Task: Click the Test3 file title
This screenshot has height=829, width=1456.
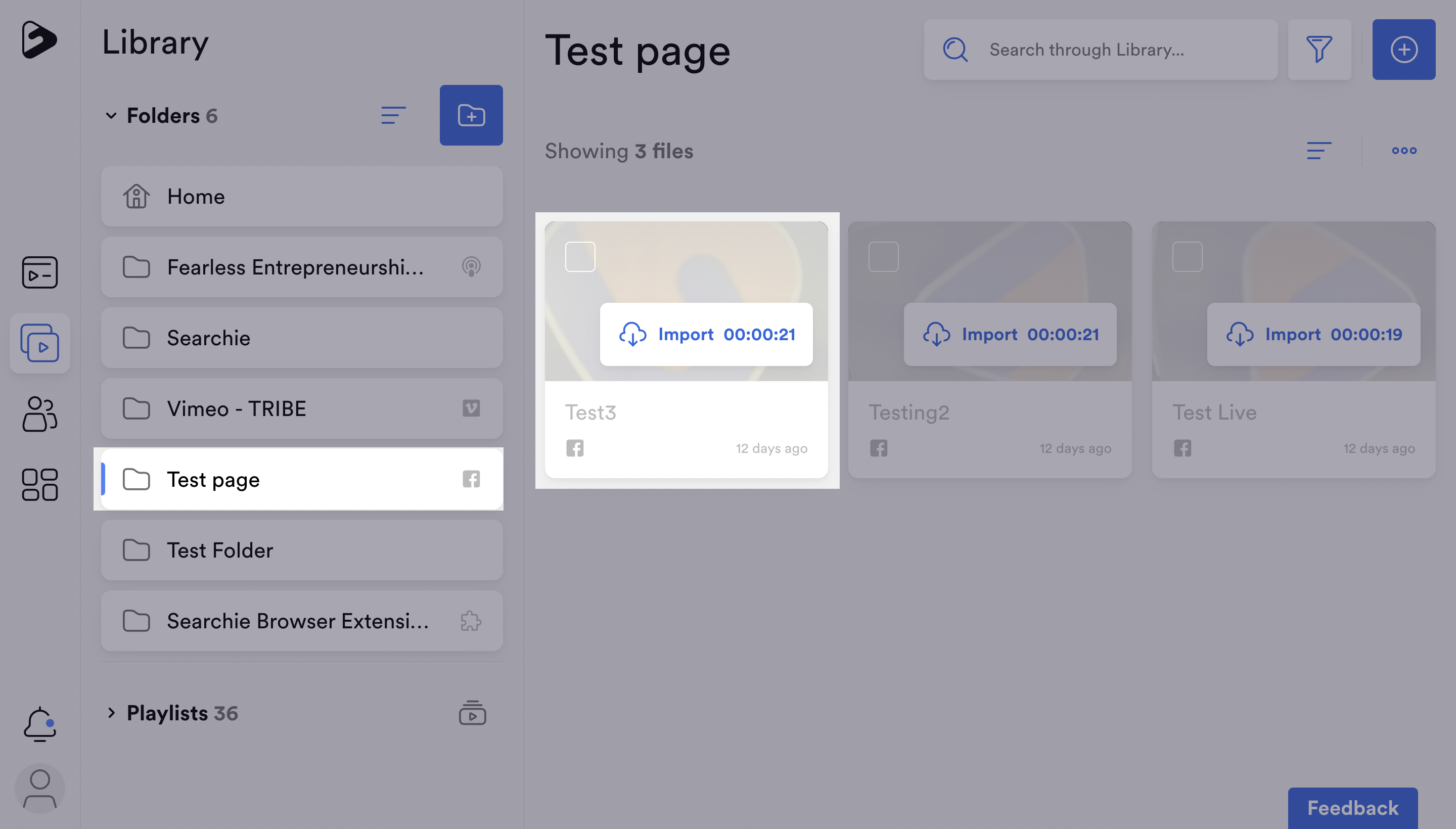Action: click(590, 412)
